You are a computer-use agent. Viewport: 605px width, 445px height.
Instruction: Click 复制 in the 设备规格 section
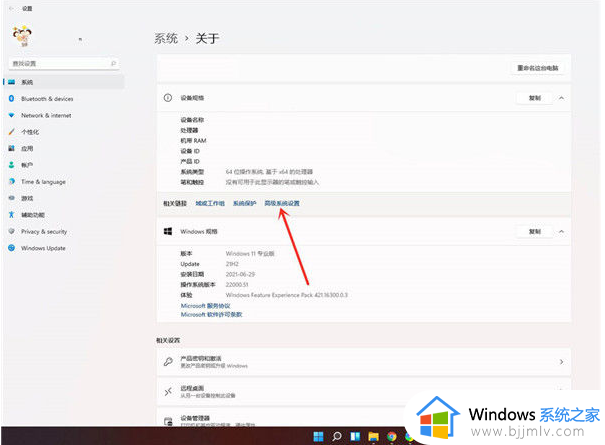[534, 98]
